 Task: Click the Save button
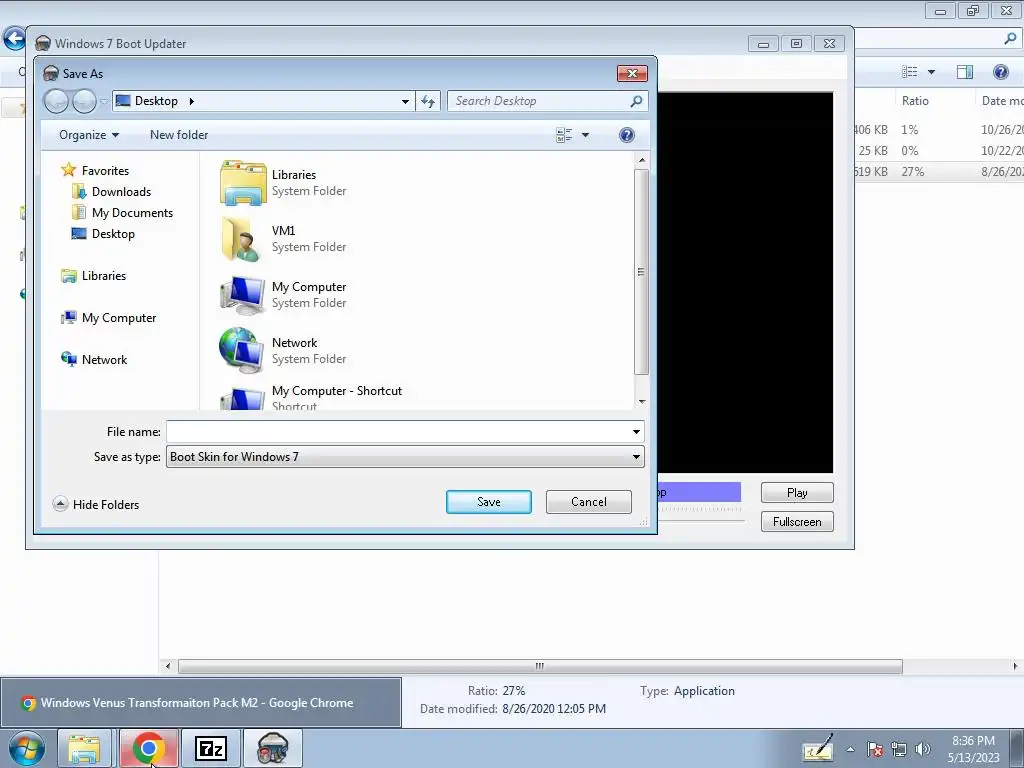click(x=488, y=502)
